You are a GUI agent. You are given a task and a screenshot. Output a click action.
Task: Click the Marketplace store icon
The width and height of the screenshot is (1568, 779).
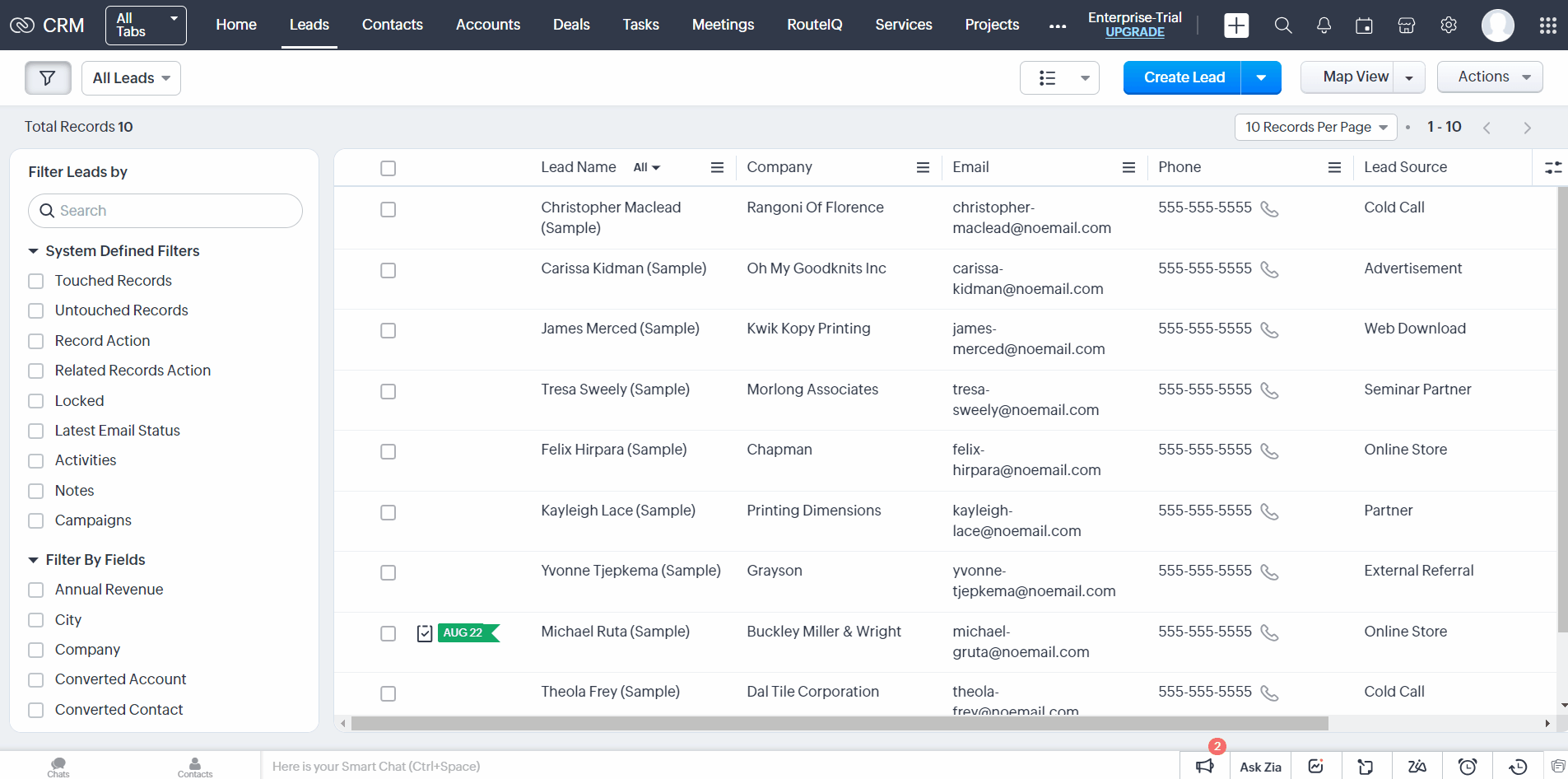(x=1406, y=26)
